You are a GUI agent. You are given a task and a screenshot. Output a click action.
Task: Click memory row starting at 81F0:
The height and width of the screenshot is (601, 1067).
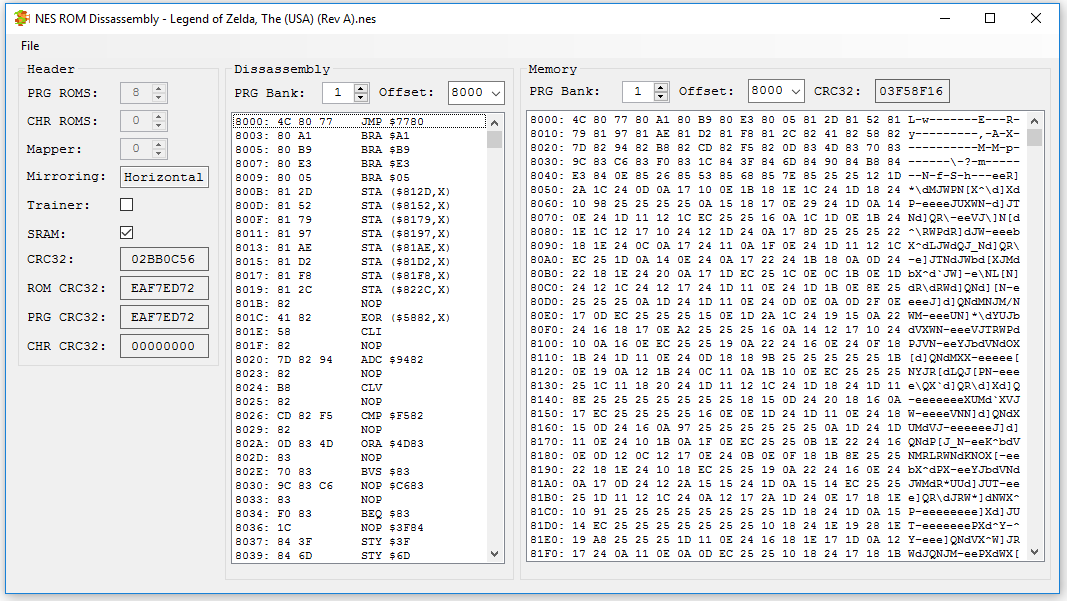775,553
